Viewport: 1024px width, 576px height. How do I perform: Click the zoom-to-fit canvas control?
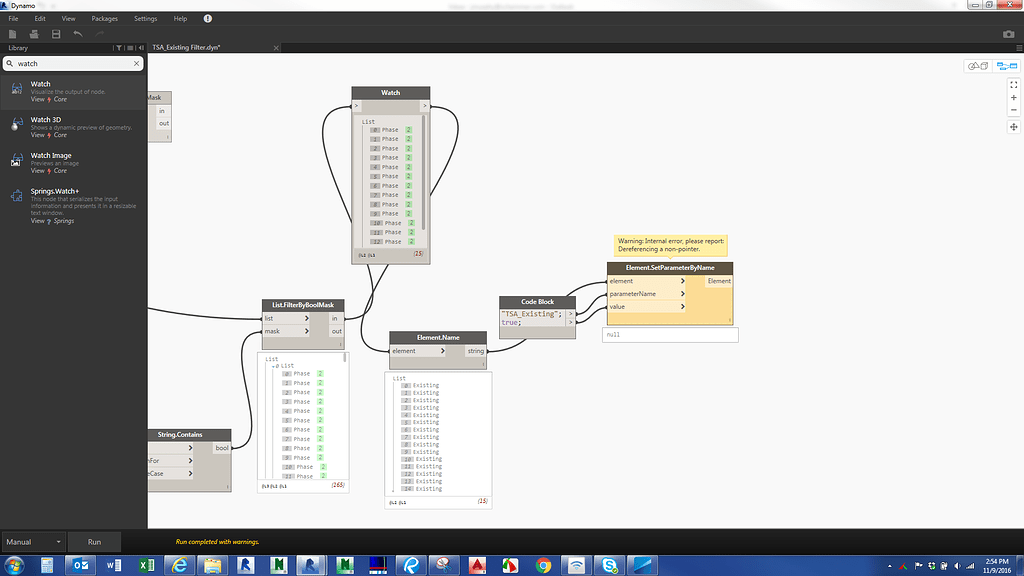point(1013,84)
